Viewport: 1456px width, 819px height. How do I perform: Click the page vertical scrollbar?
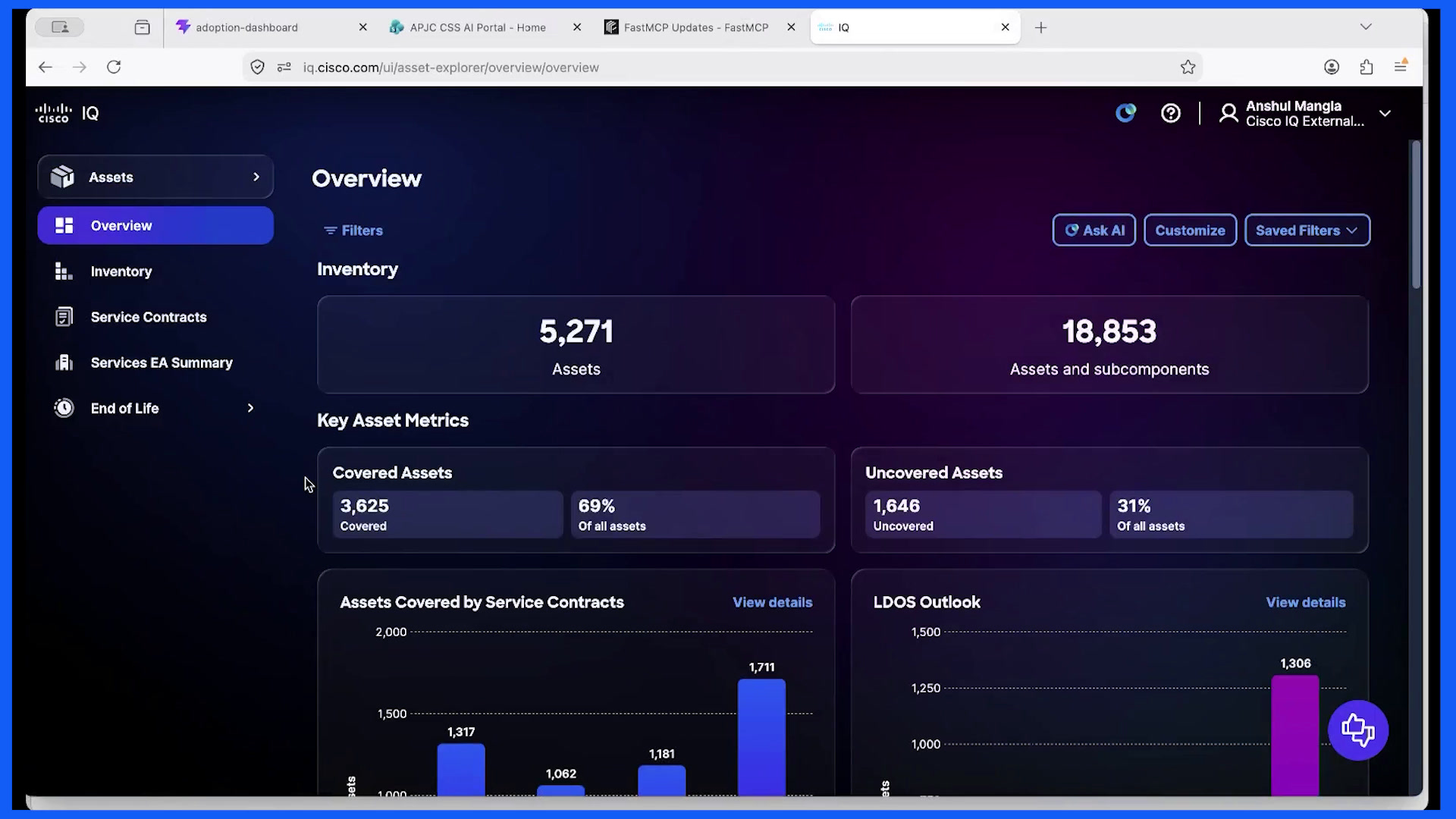coord(1416,214)
